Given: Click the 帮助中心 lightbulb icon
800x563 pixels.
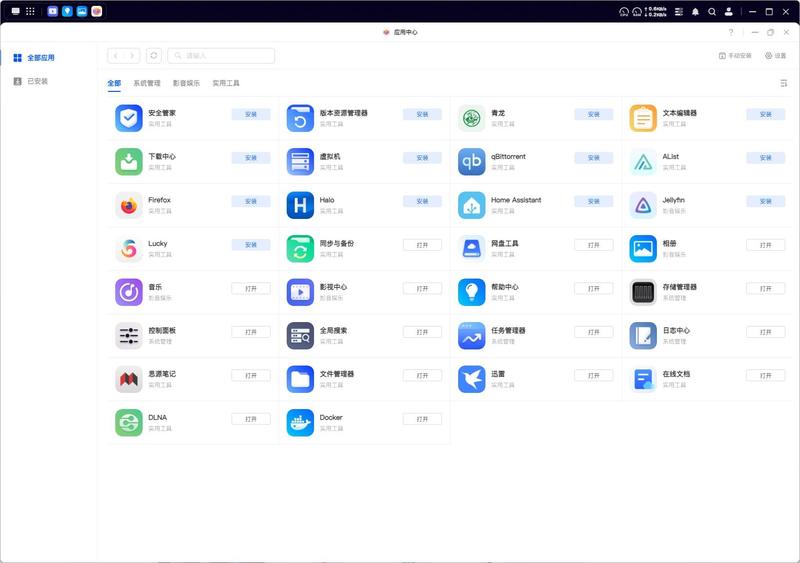Looking at the screenshot, I should coord(471,292).
